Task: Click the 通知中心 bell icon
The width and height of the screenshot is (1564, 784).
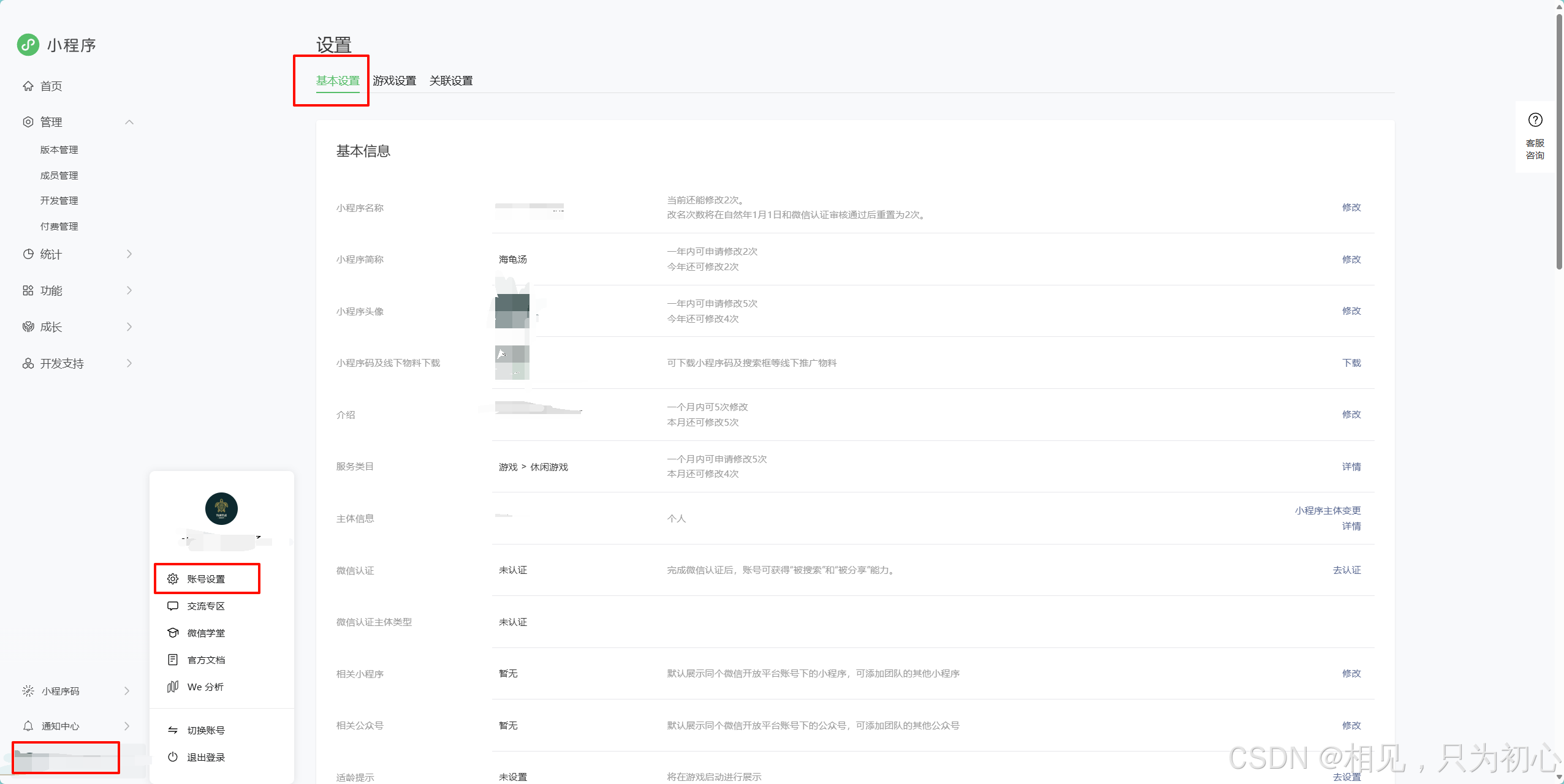Action: (x=28, y=726)
